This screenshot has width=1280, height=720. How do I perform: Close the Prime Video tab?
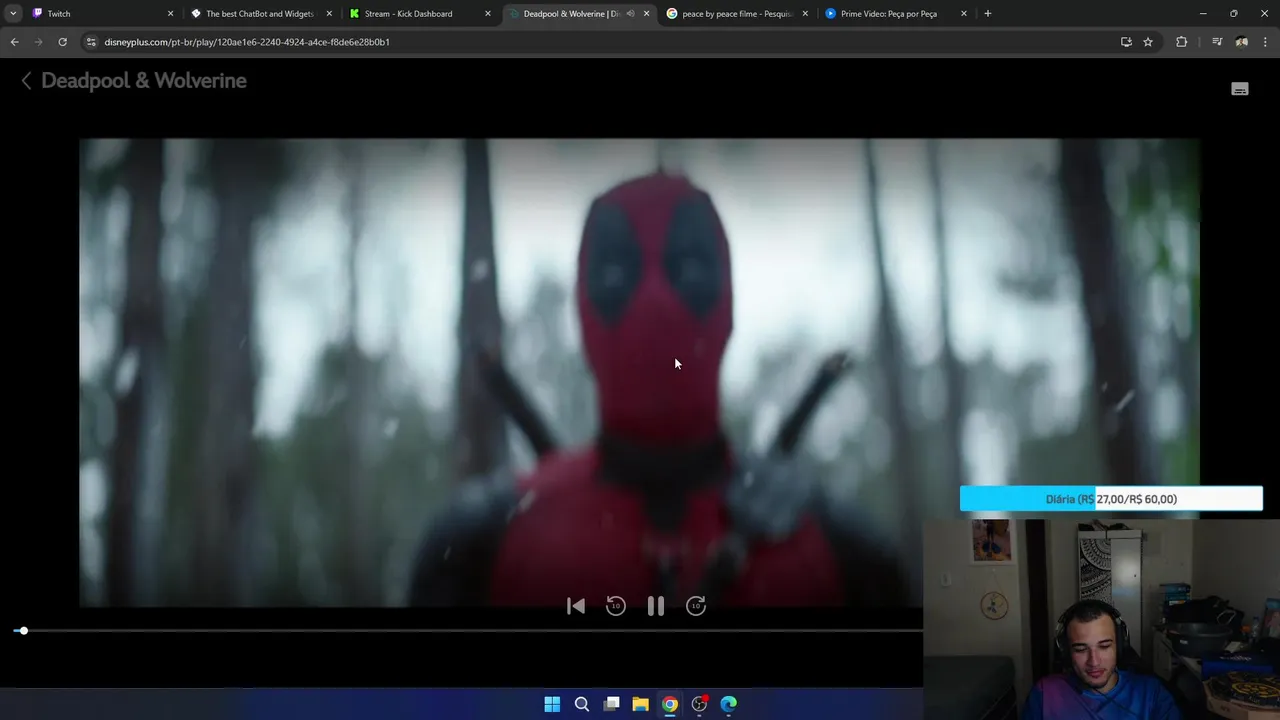(x=964, y=14)
